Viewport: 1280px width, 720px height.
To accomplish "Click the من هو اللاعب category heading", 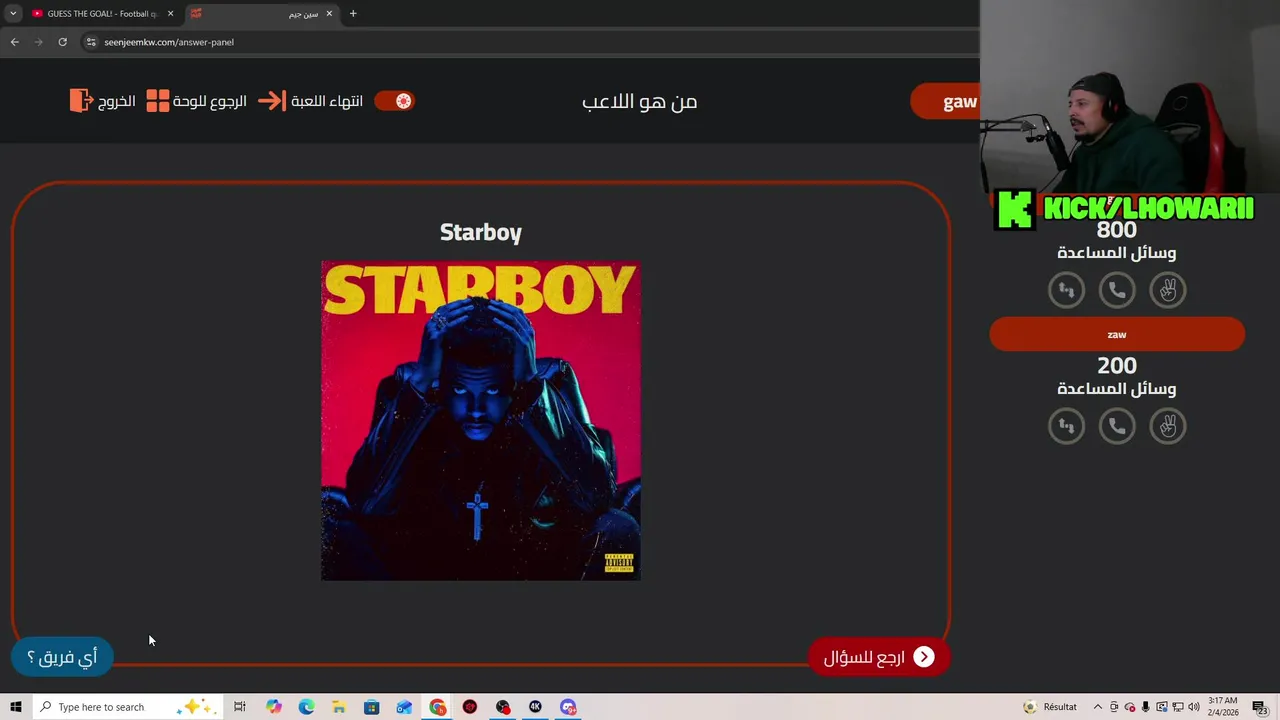I will 640,101.
